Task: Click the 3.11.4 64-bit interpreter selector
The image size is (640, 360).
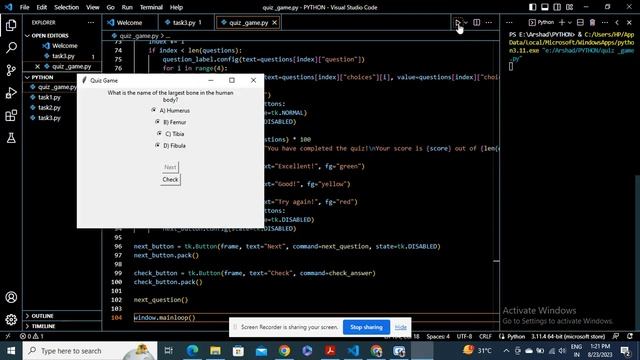Action: tap(569, 336)
